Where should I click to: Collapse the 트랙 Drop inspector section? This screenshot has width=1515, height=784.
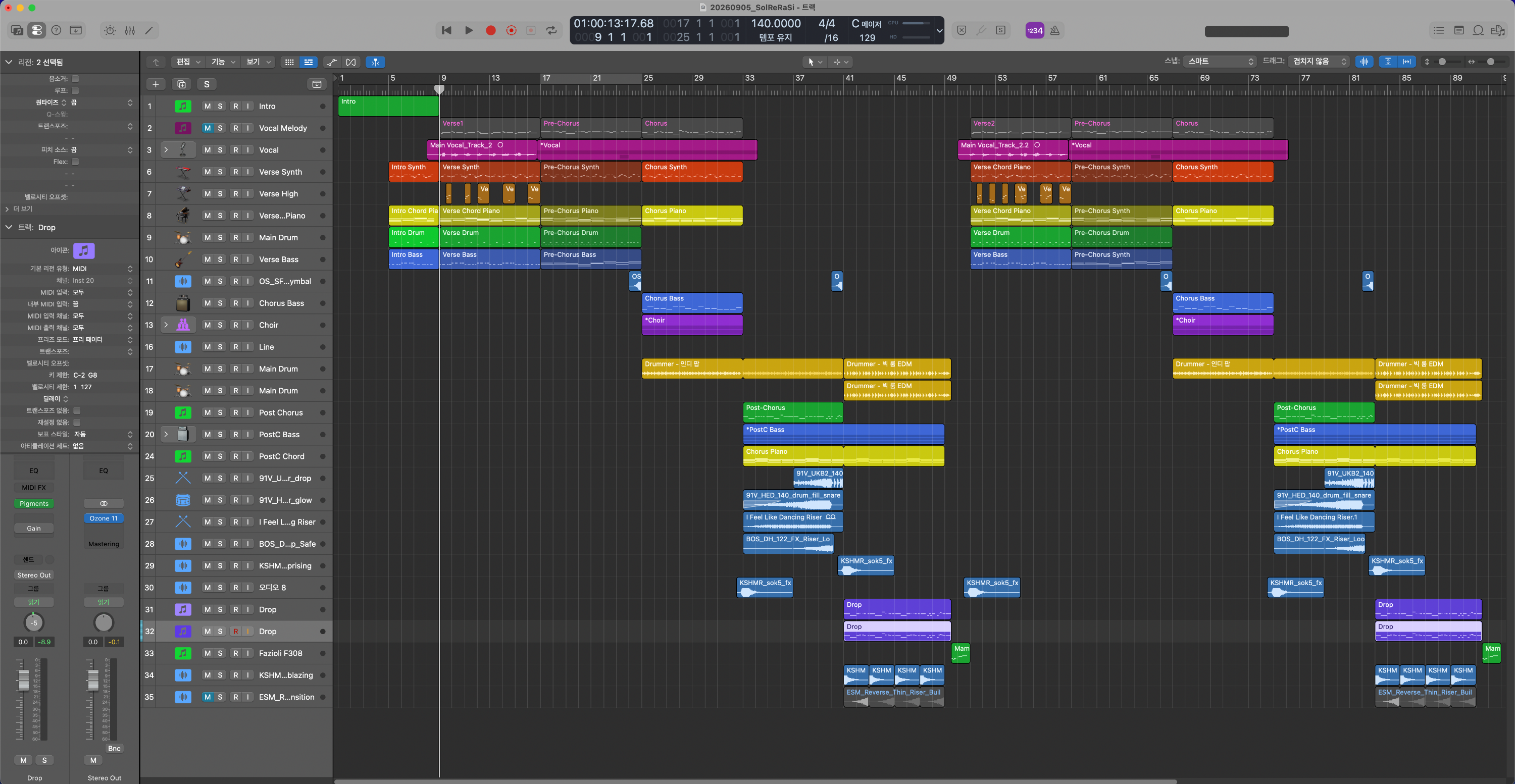click(x=9, y=228)
